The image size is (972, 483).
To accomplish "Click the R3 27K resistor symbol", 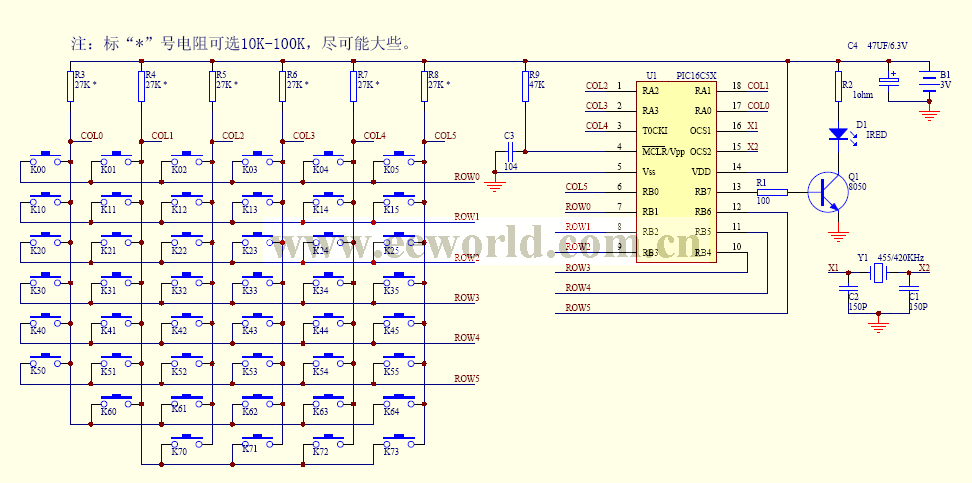I will point(71,86).
